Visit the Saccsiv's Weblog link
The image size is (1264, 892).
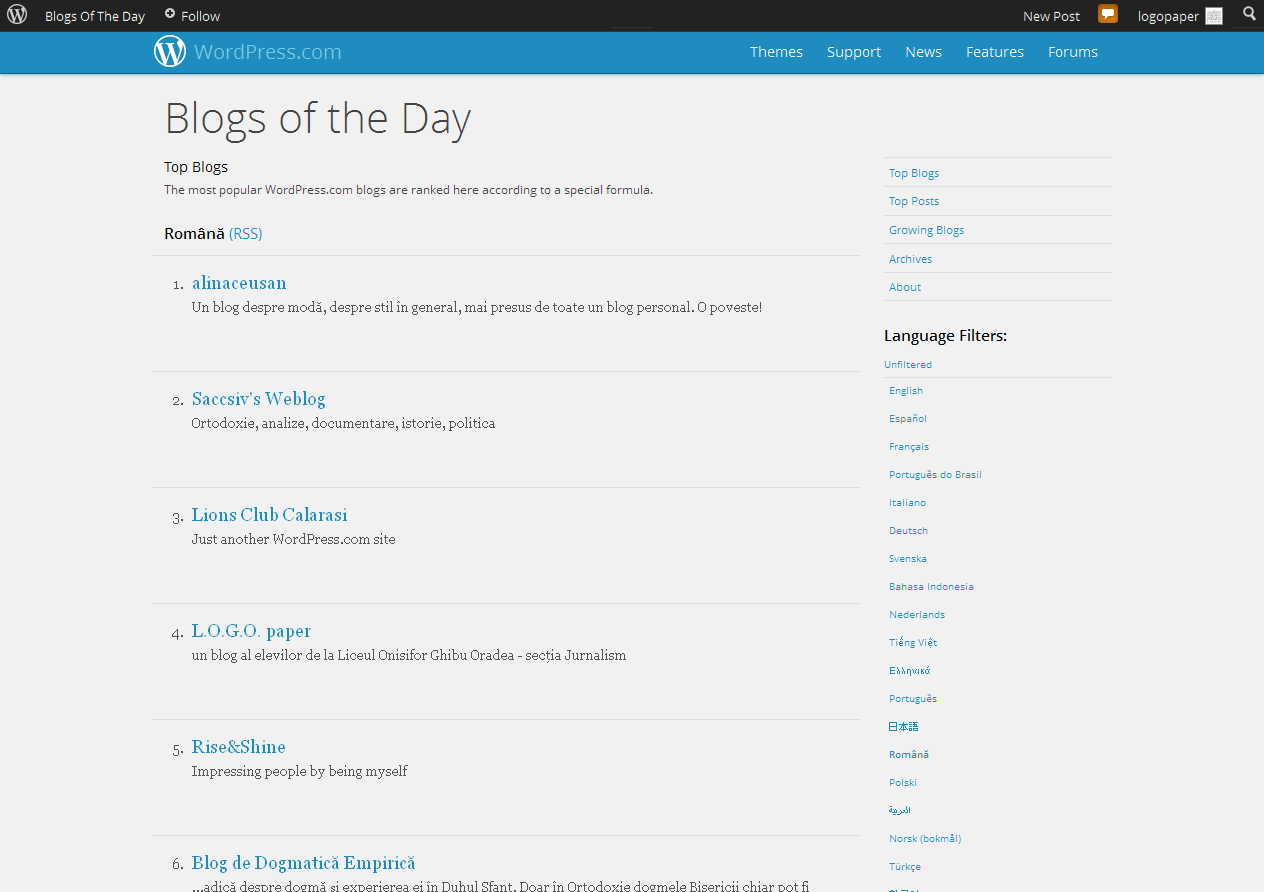[x=258, y=399]
